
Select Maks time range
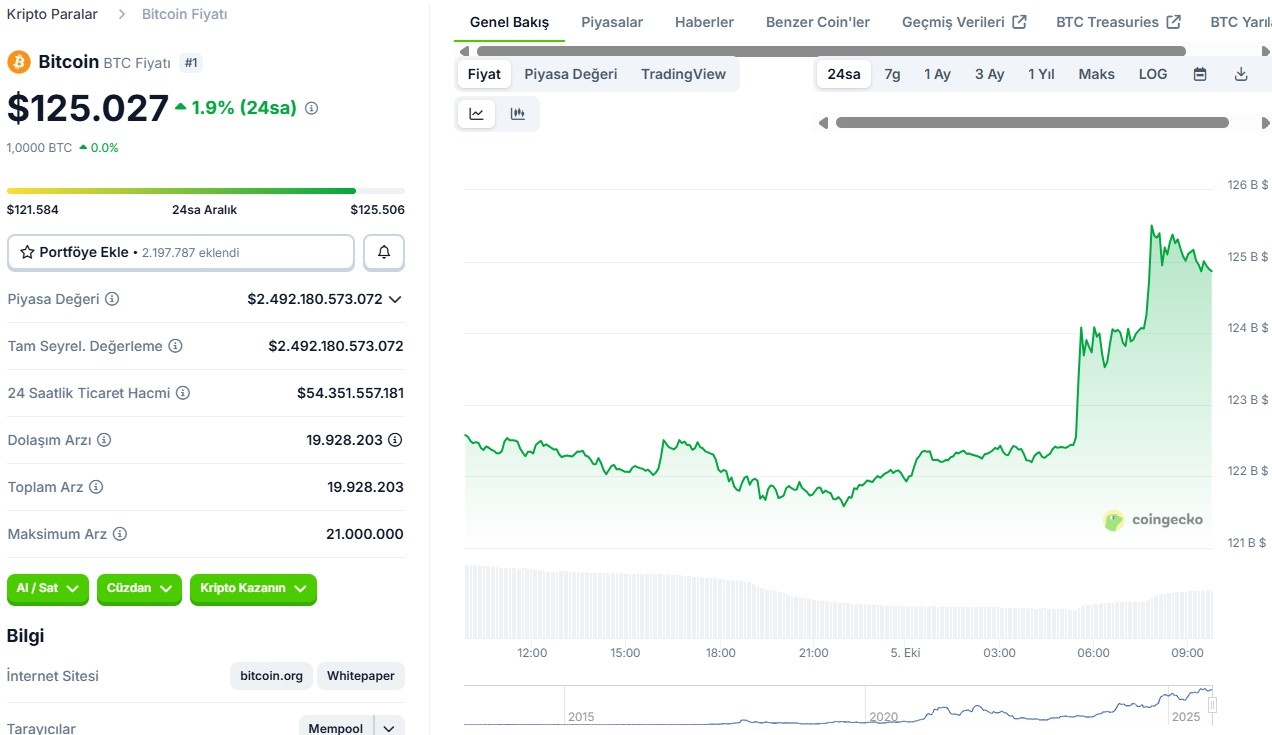(x=1096, y=74)
